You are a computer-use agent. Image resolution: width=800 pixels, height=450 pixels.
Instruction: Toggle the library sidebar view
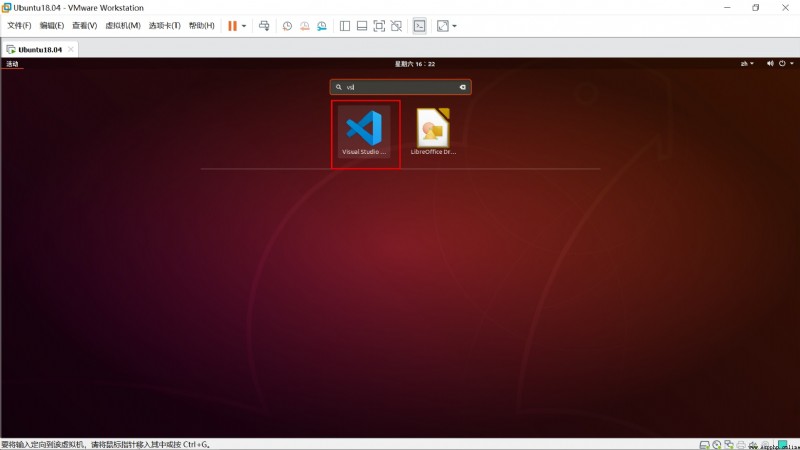[345, 26]
